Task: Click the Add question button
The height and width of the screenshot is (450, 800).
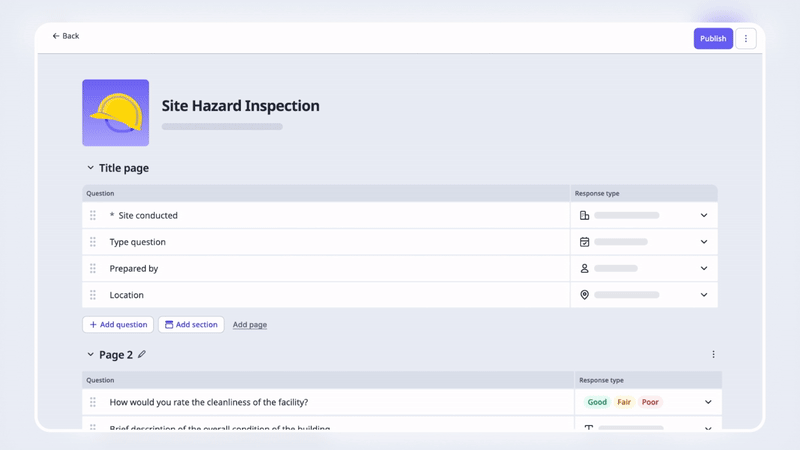Action: click(x=118, y=324)
